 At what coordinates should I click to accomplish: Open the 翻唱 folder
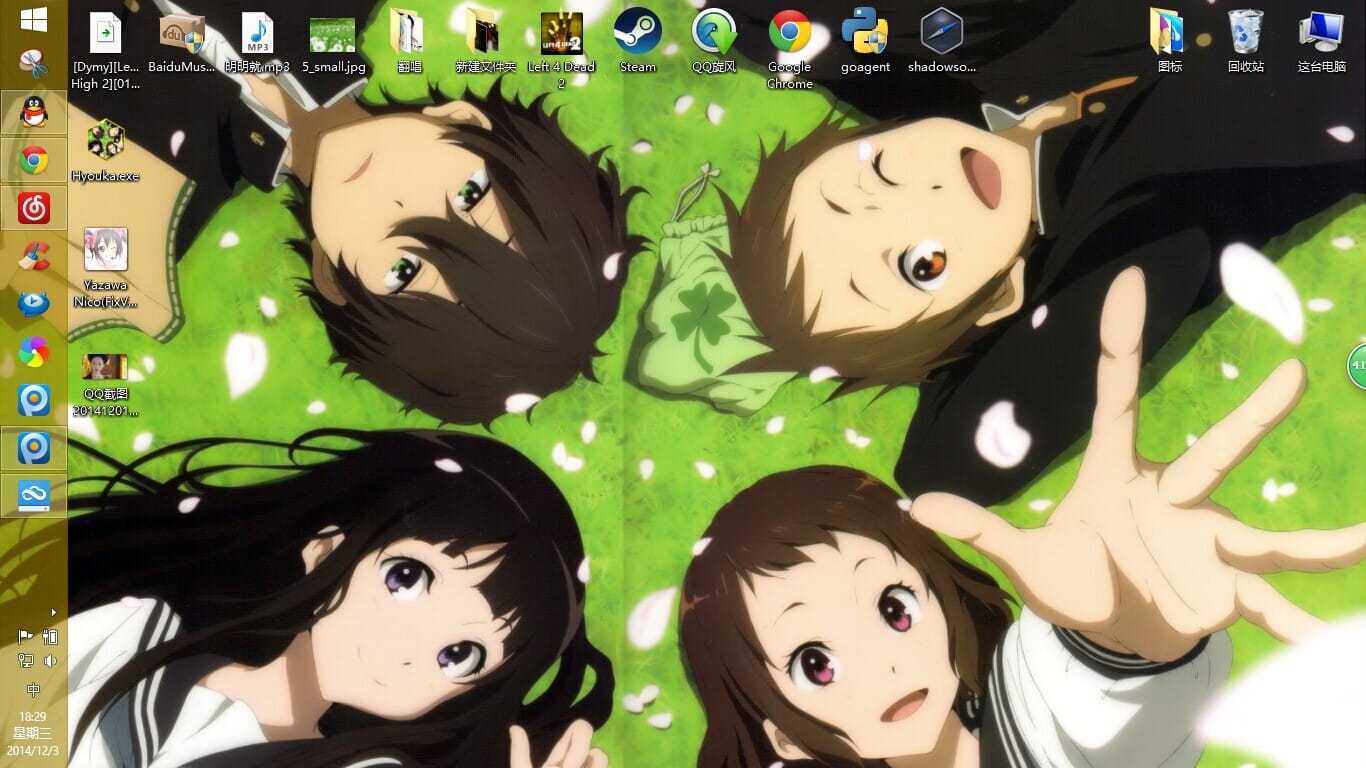[x=409, y=33]
